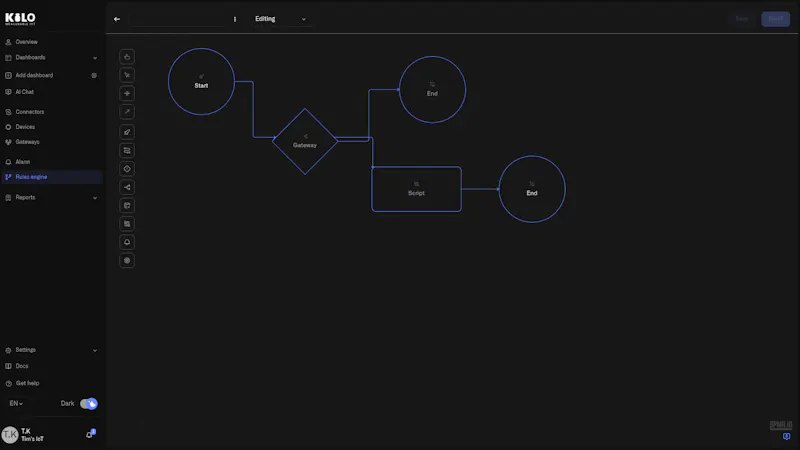Open the rule name options menu
Screen dimensions: 800x450
pos(235,19)
